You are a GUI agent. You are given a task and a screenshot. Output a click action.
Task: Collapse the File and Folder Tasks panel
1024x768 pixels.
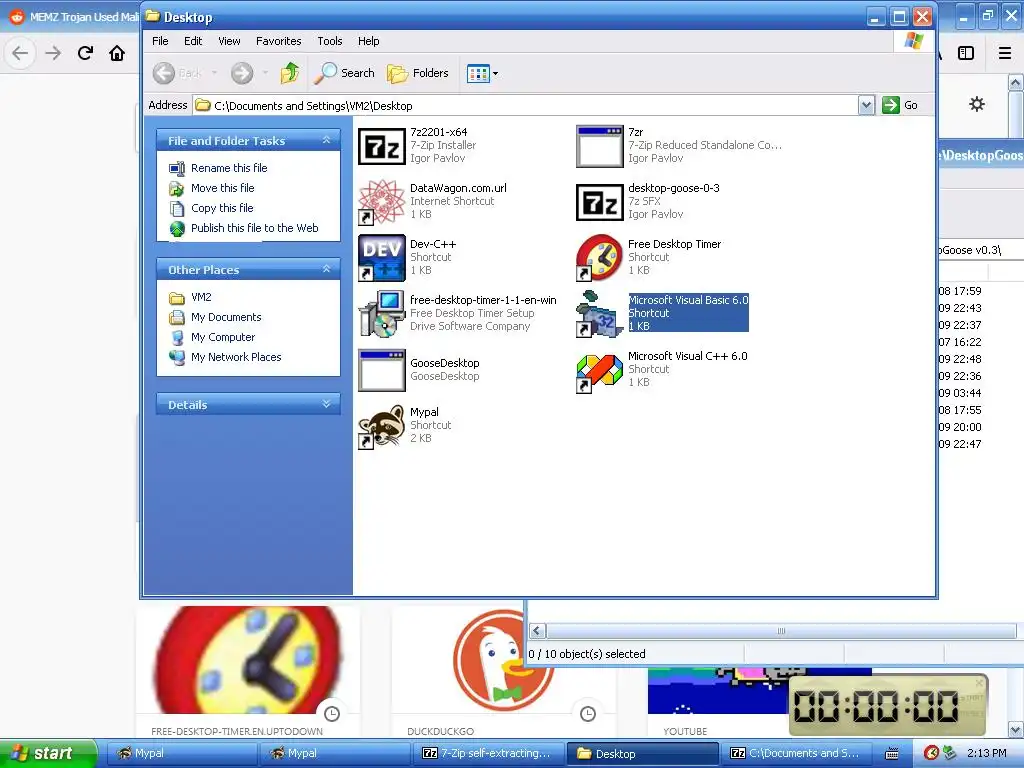(x=327, y=140)
